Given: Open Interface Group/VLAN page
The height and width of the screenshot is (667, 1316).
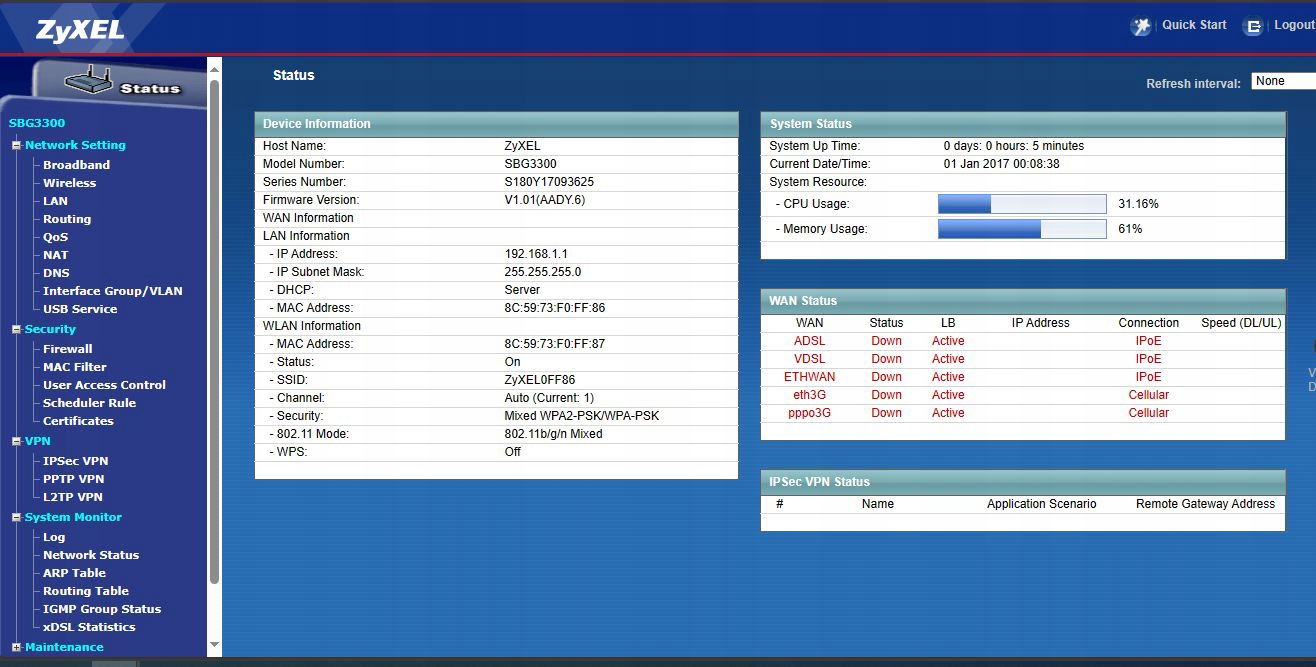Looking at the screenshot, I should pos(112,291).
